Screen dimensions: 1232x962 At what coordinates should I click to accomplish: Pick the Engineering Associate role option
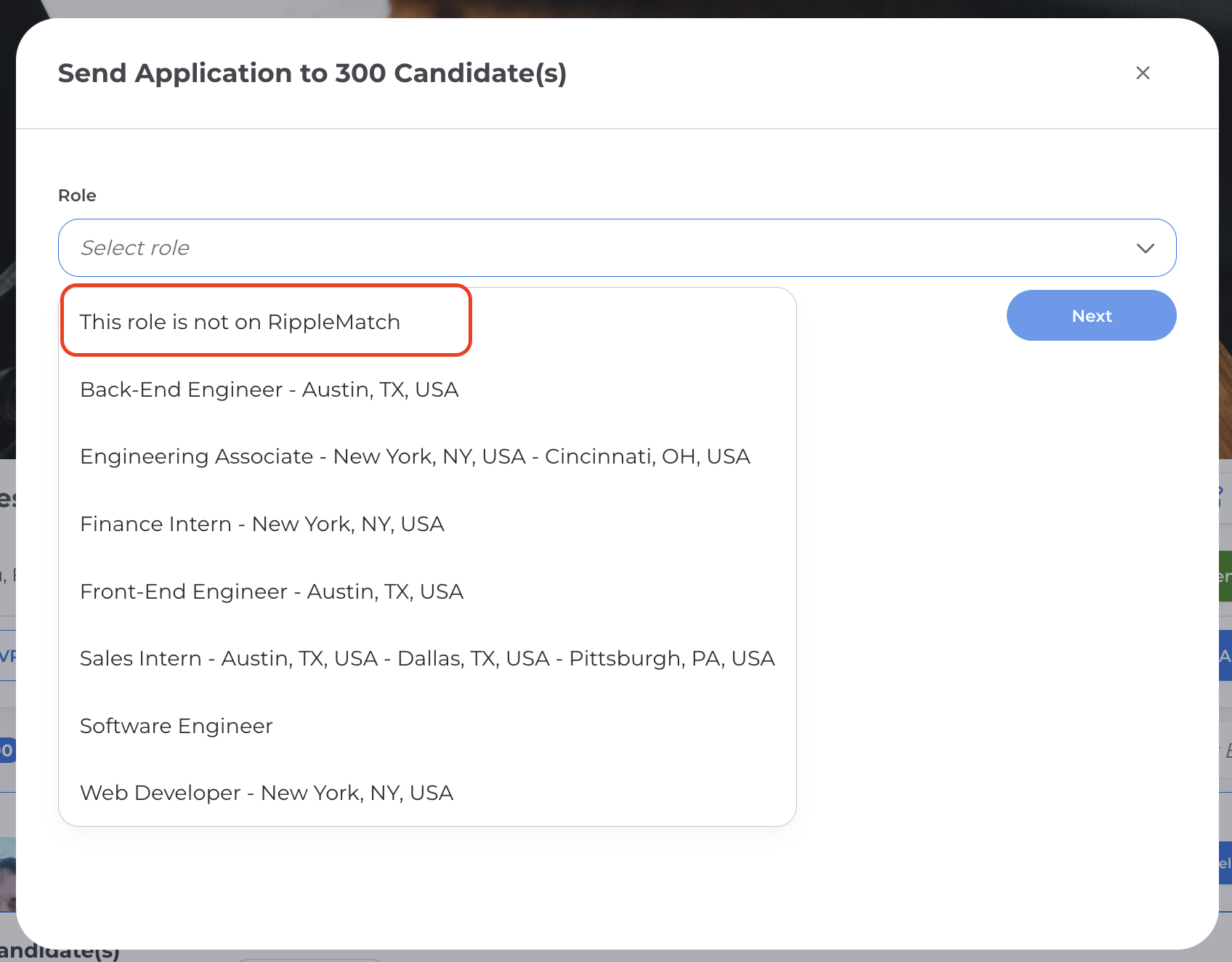tap(414, 456)
